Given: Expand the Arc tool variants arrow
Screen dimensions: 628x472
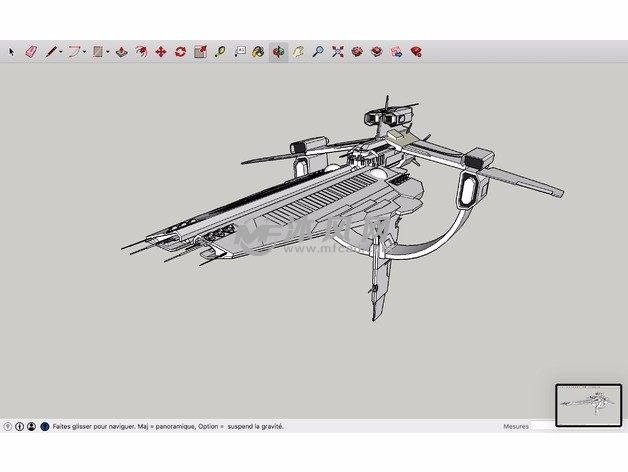Looking at the screenshot, I should pyautogui.click(x=85, y=51).
